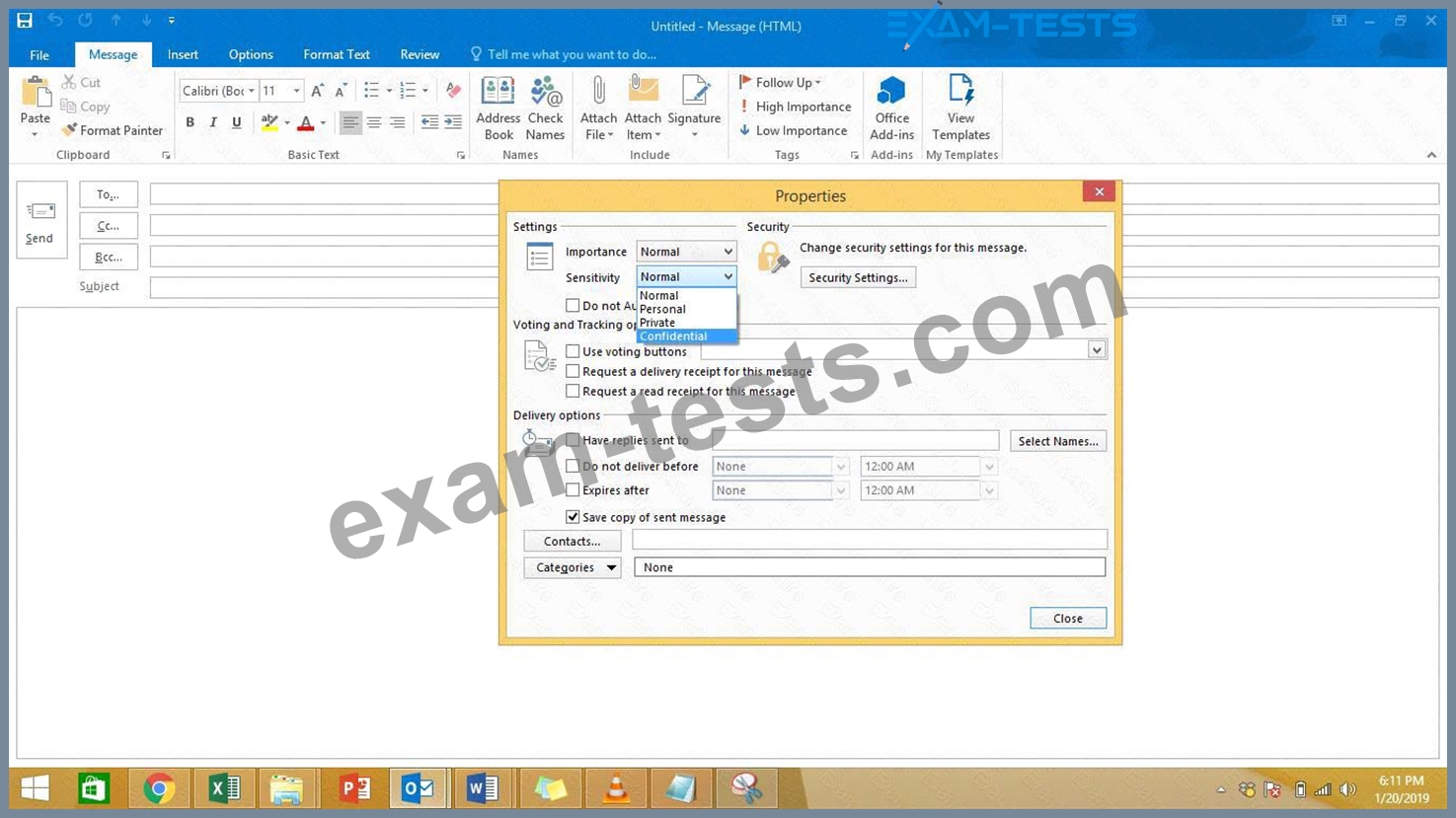Click the Paste icon in Clipboard group
1456x818 pixels.
(x=36, y=92)
